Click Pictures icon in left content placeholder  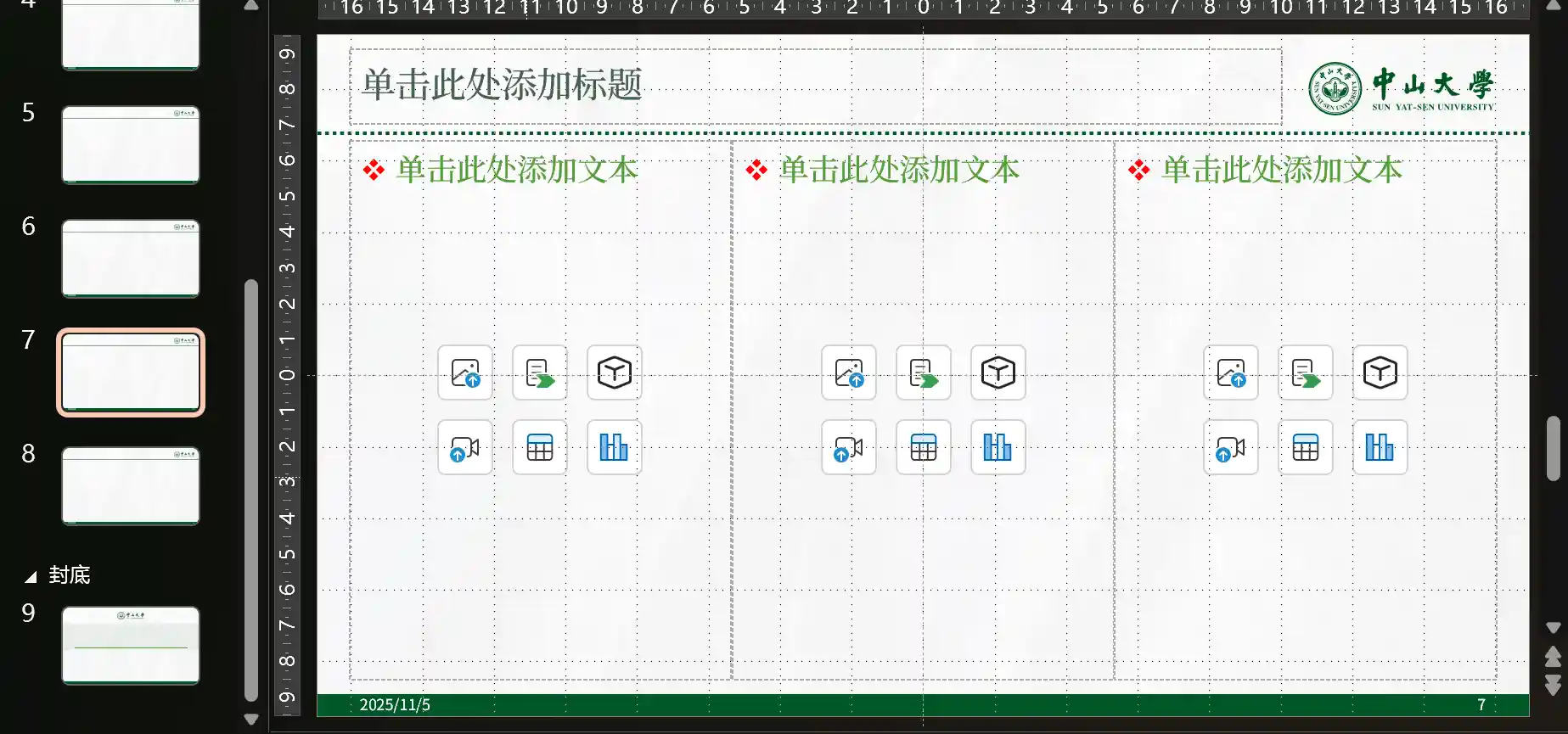tap(465, 373)
